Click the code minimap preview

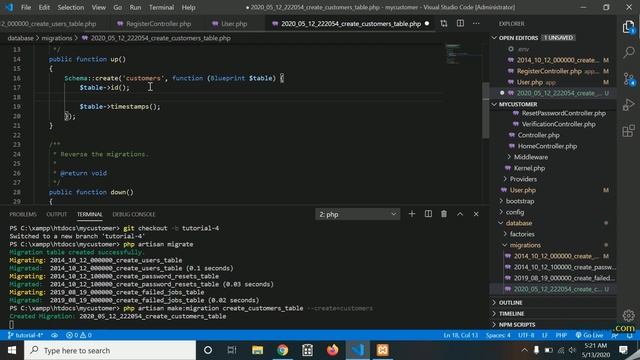coord(463,54)
